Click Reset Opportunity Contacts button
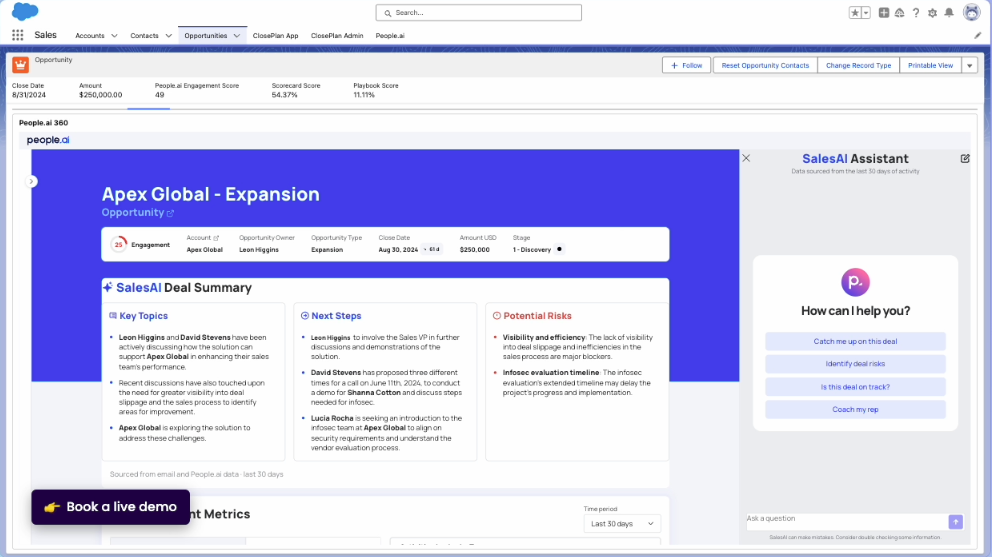The height and width of the screenshot is (557, 992). [x=765, y=65]
